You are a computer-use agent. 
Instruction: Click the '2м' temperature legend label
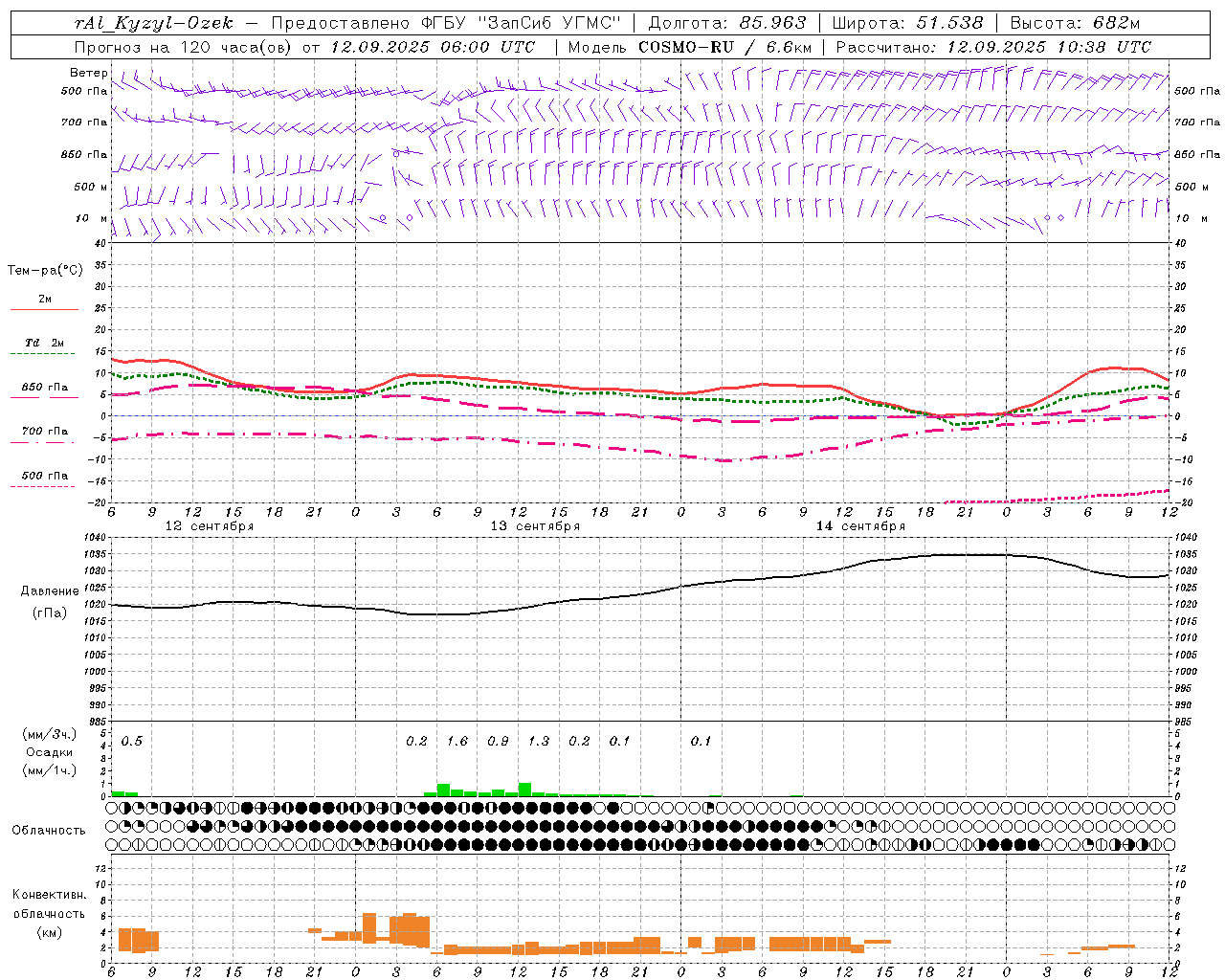click(45, 299)
